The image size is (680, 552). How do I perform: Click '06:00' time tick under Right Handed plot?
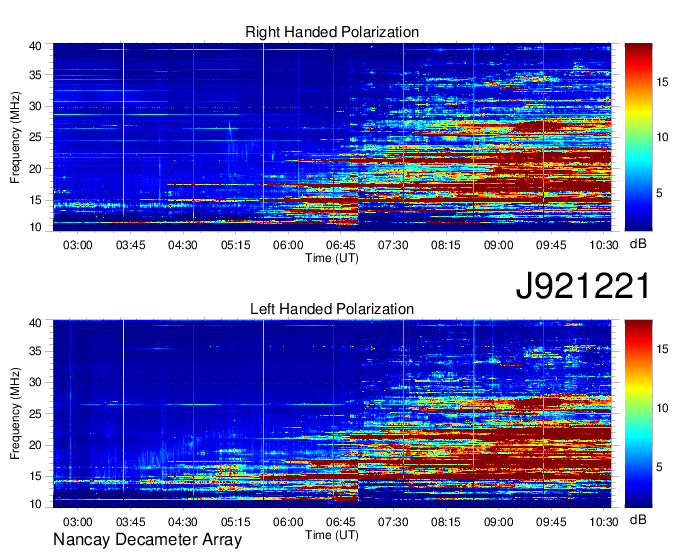(288, 245)
